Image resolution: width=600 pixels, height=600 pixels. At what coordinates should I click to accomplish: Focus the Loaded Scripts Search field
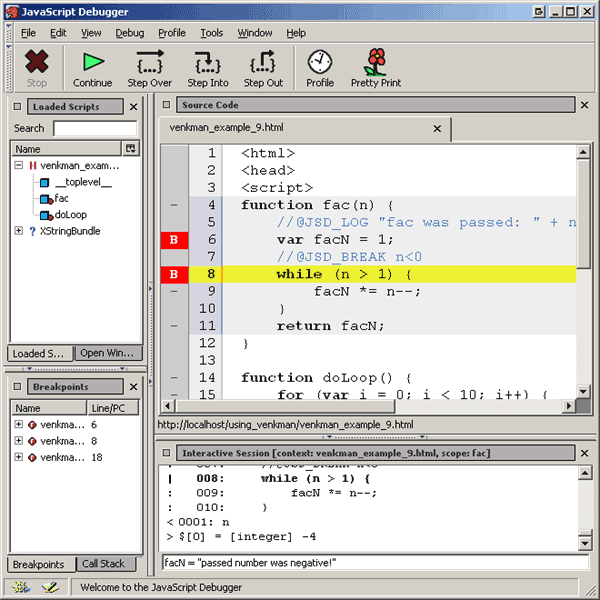click(x=95, y=128)
